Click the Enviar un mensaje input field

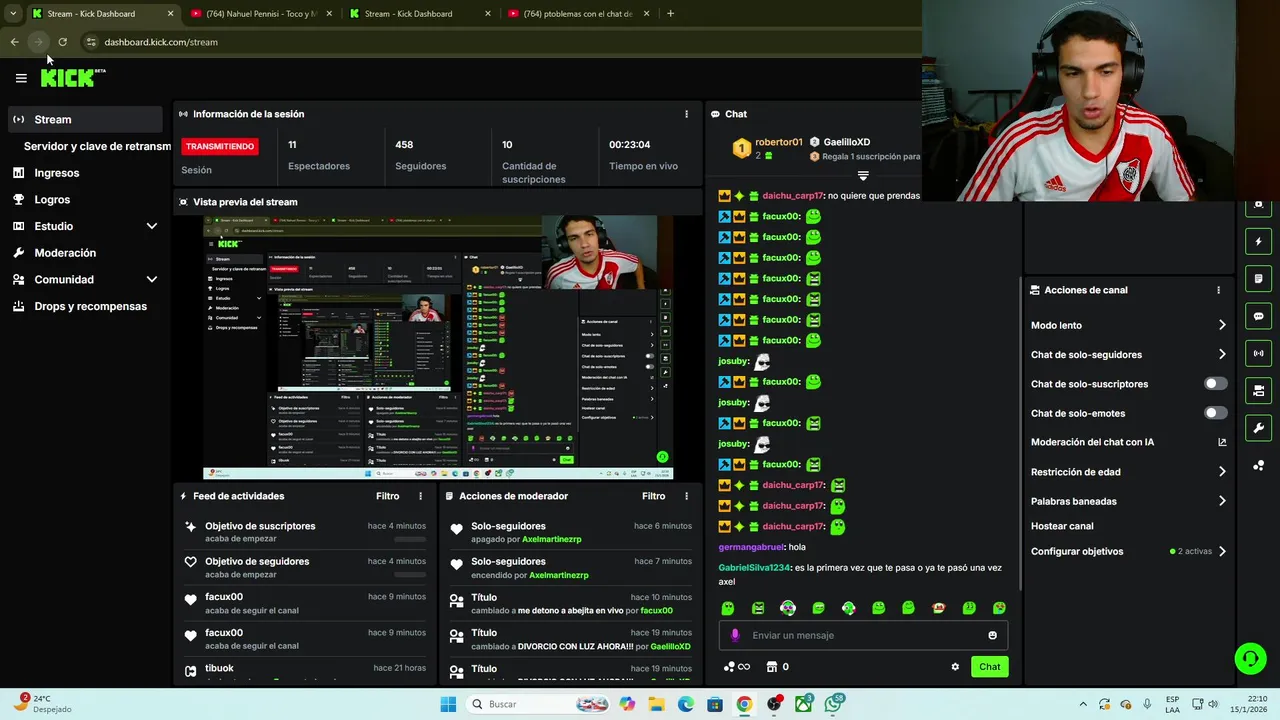pos(865,635)
